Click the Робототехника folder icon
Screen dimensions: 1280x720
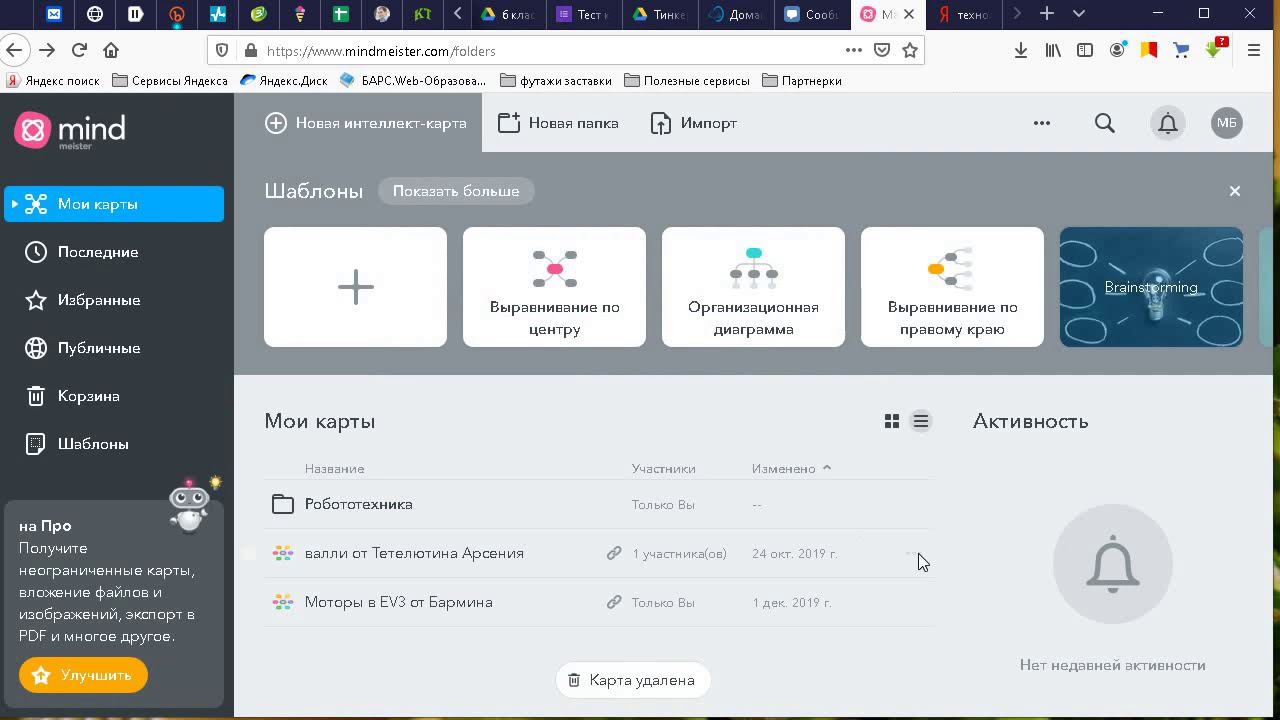(x=283, y=505)
